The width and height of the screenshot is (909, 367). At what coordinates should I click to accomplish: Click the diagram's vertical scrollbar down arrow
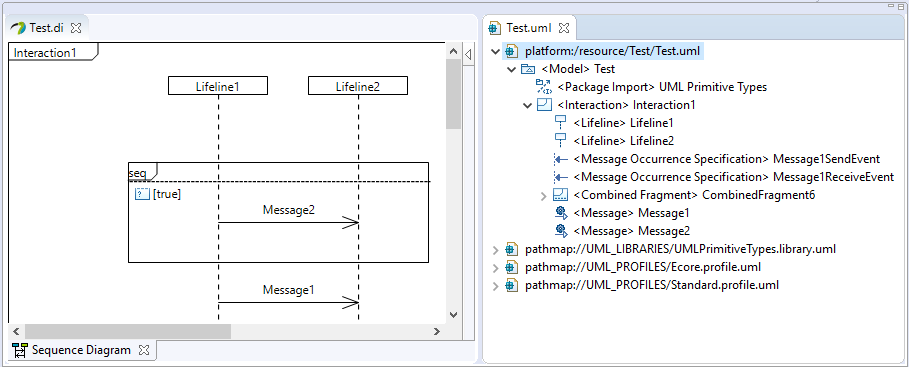pyautogui.click(x=454, y=315)
